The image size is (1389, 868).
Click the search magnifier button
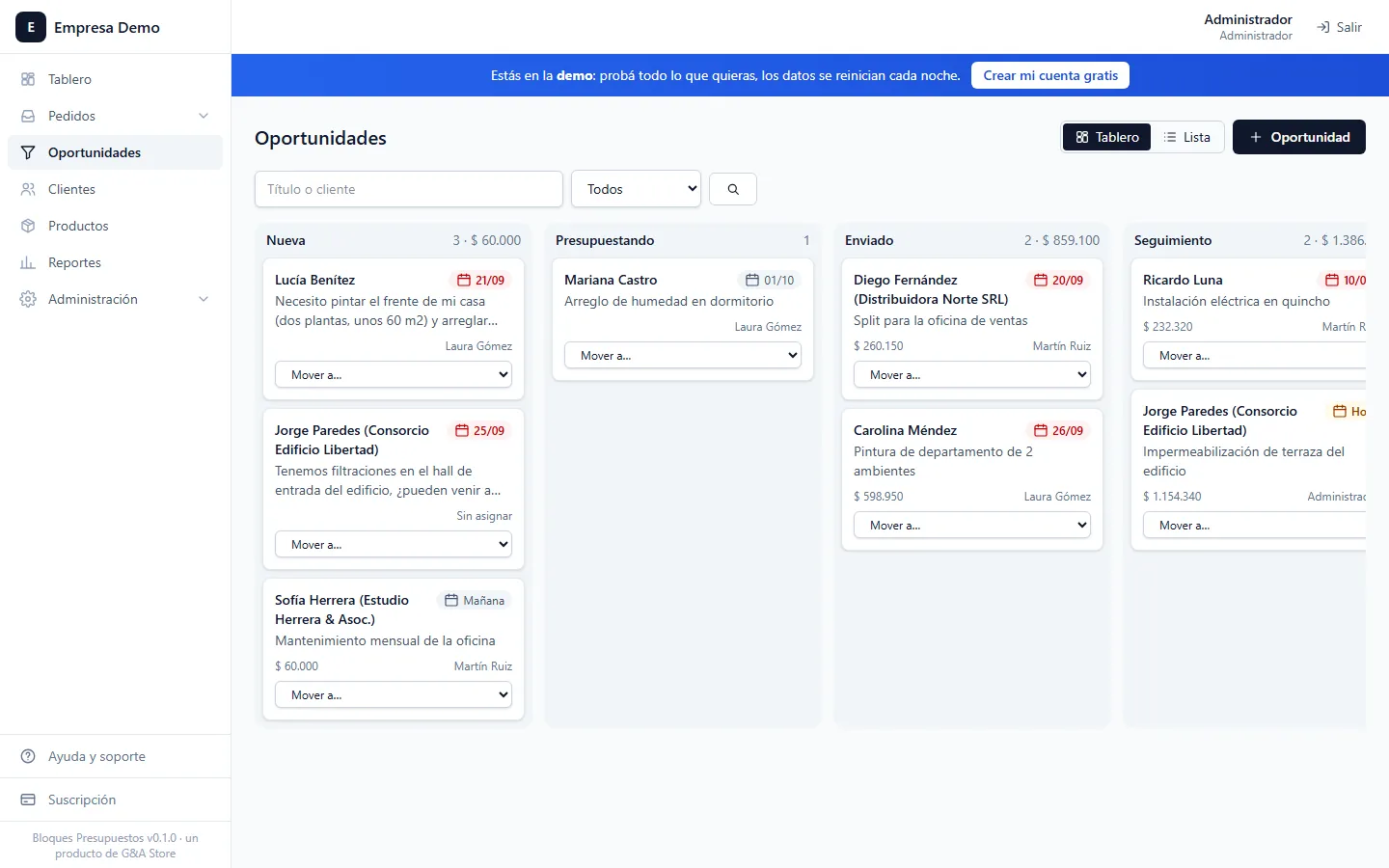tap(733, 189)
